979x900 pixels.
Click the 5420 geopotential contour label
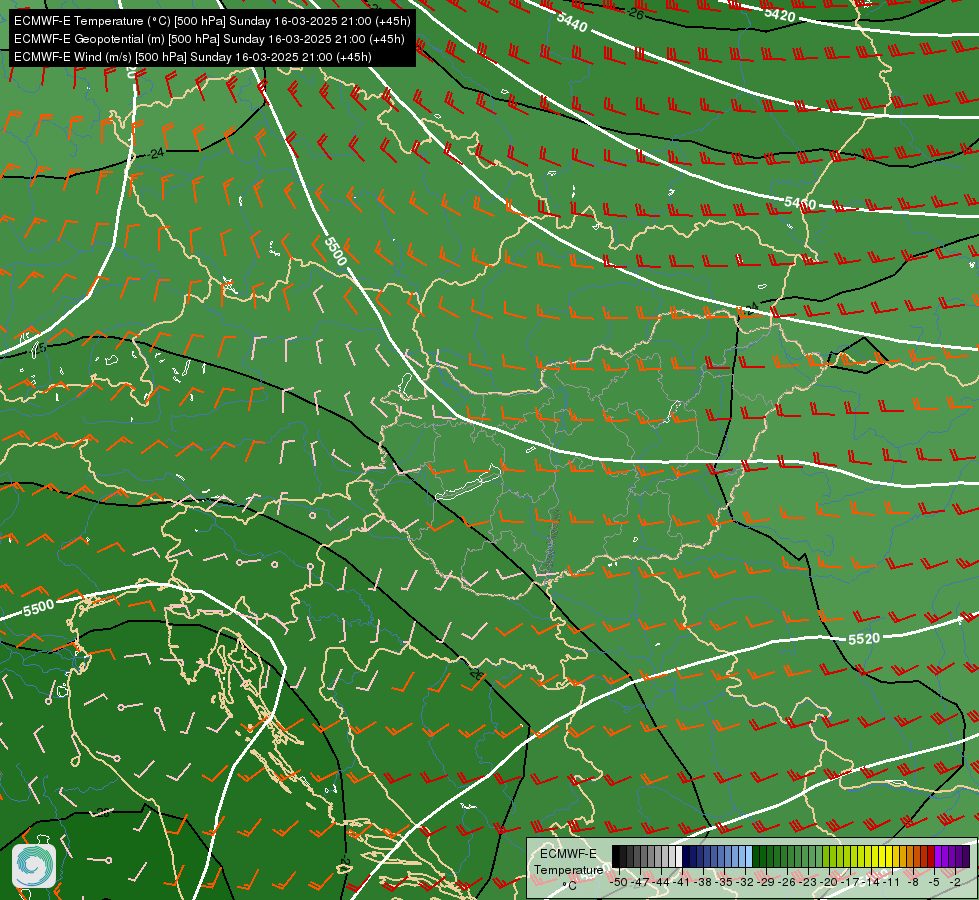(779, 14)
